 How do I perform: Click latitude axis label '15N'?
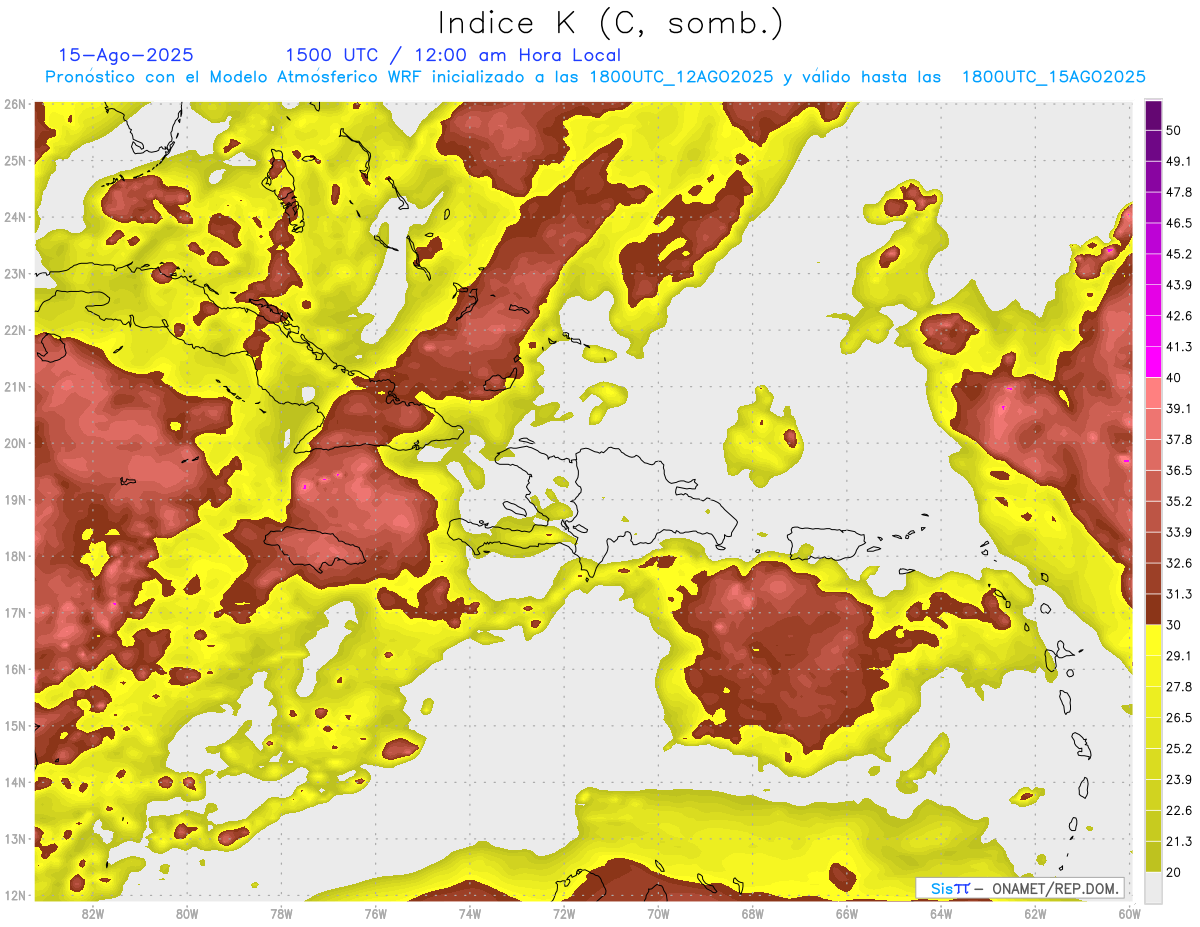click(15, 725)
